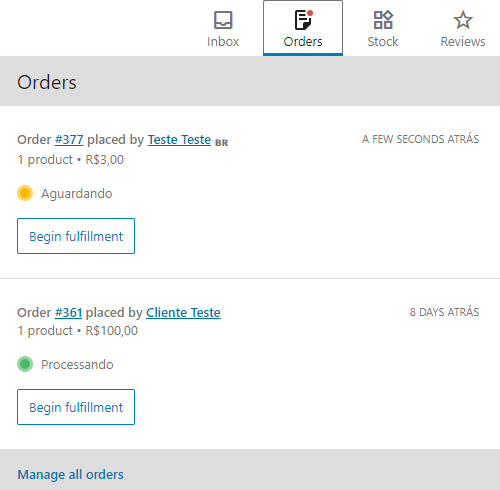Viewport: 500px width, 490px height.
Task: Open order #361 link
Action: [x=68, y=313]
